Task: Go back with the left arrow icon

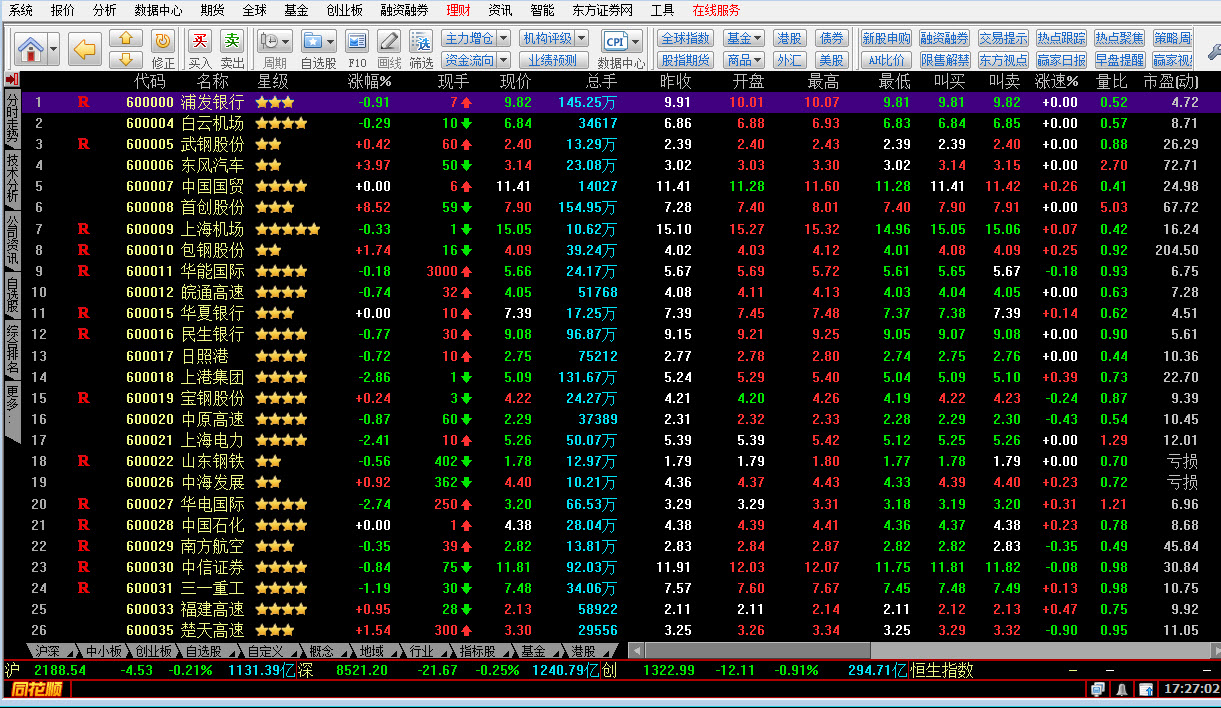Action: (85, 48)
